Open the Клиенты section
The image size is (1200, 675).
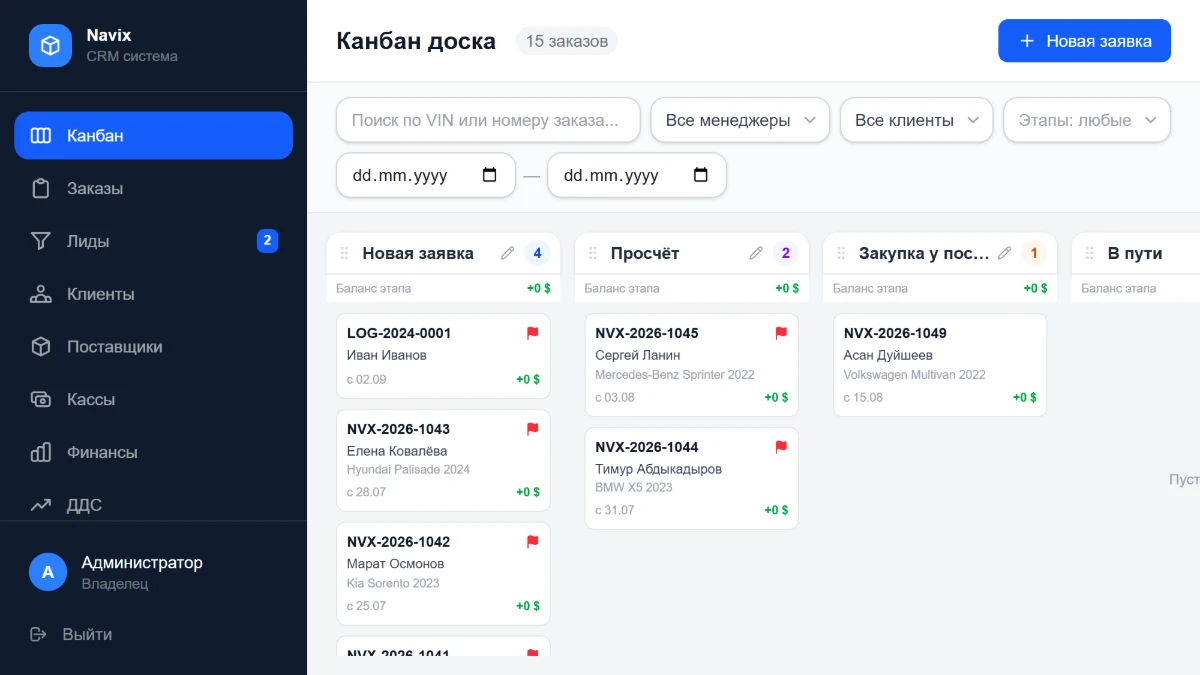click(x=153, y=294)
